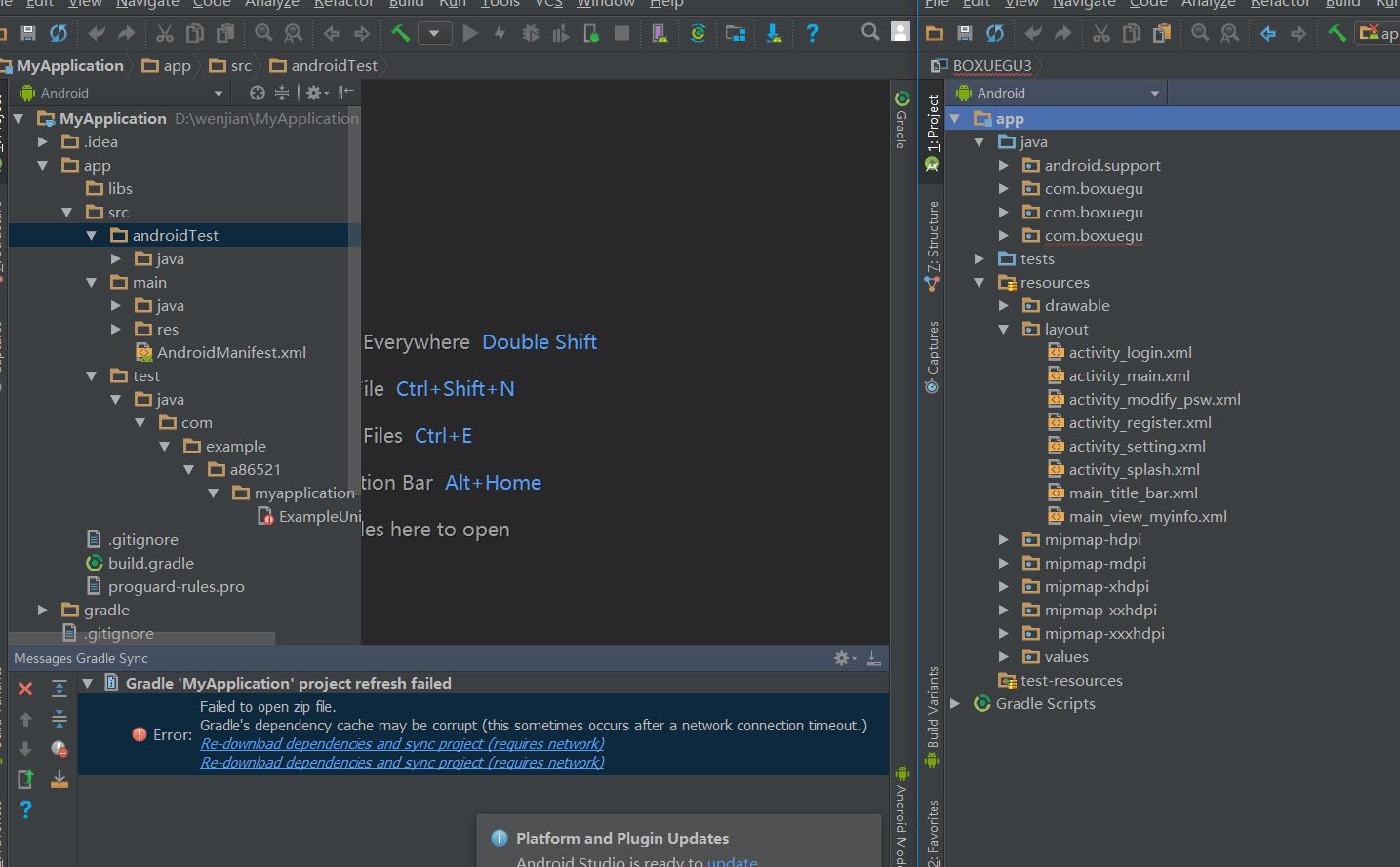
Task: Click the upper Re-download dependencies link
Action: click(x=402, y=744)
